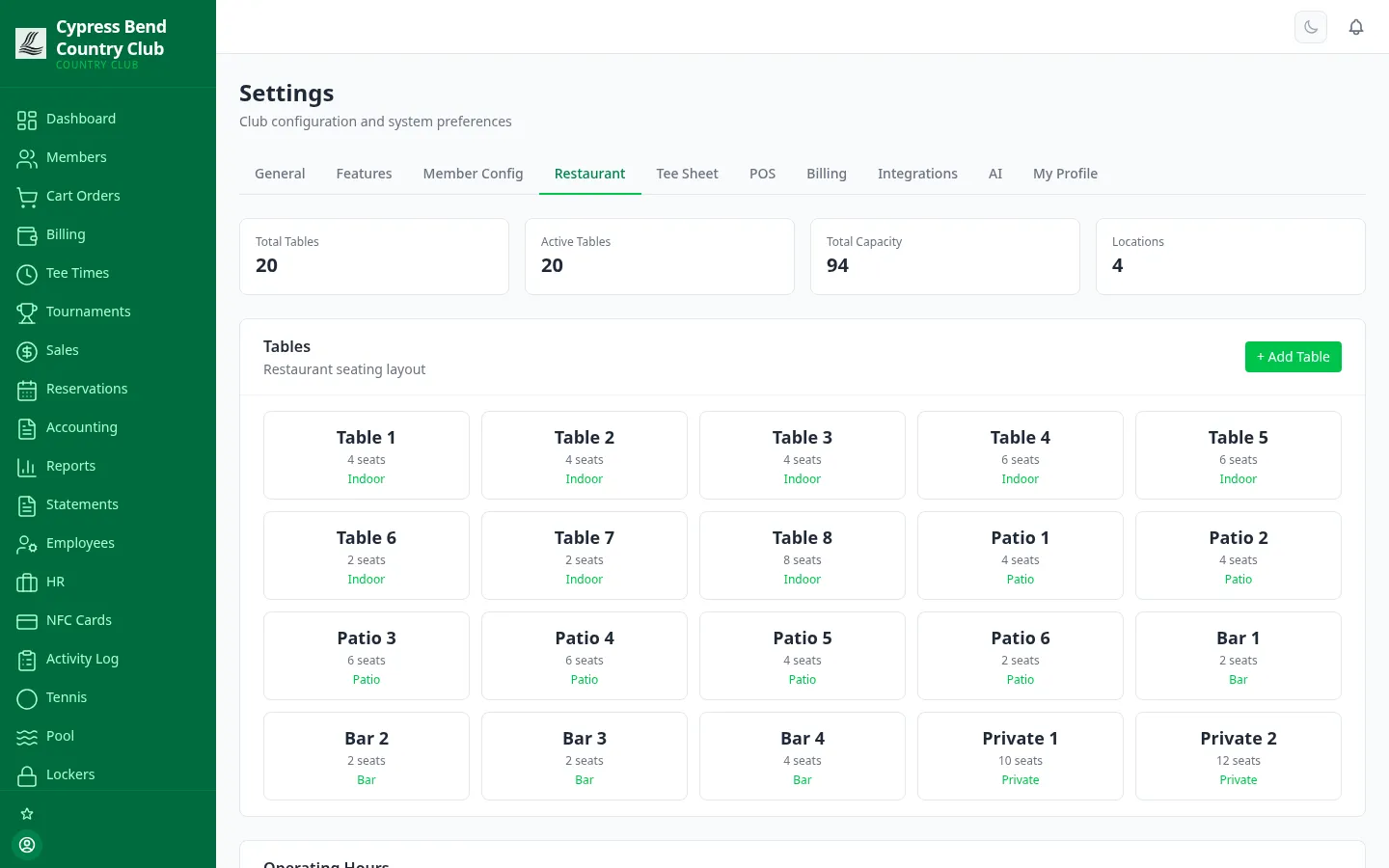Viewport: 1389px width, 868px height.
Task: Select the Bar 4 table card
Action: [x=803, y=756]
